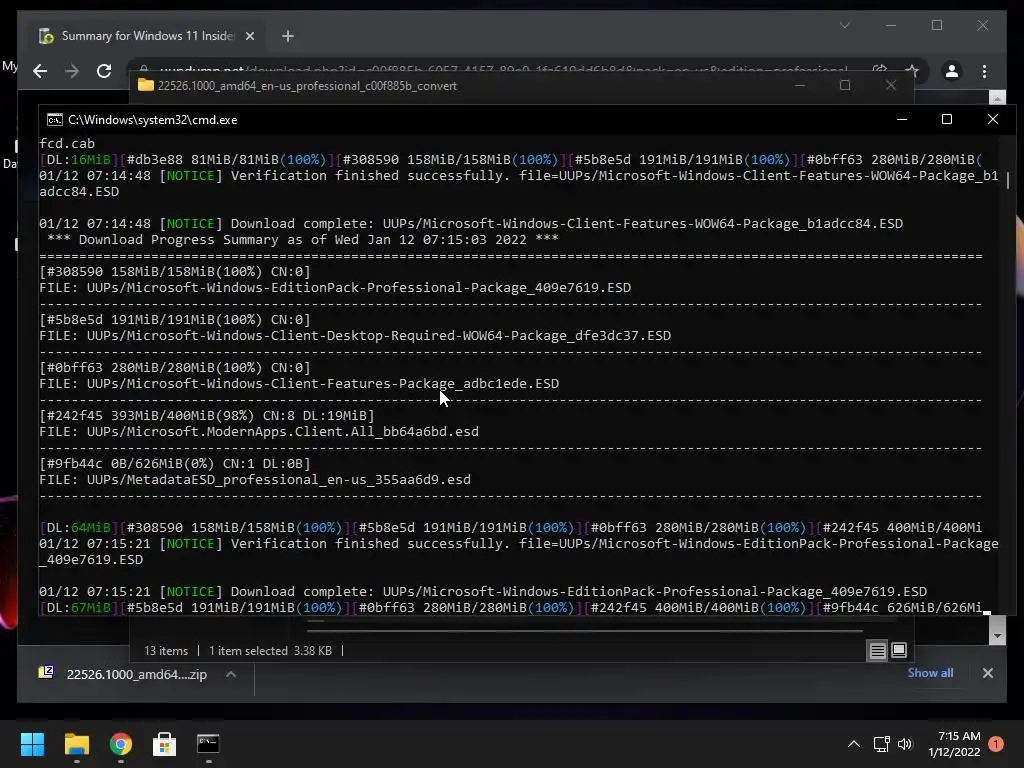The image size is (1024, 768).
Task: Click '1 item selected 3.38 KB' status
Action: 270,651
